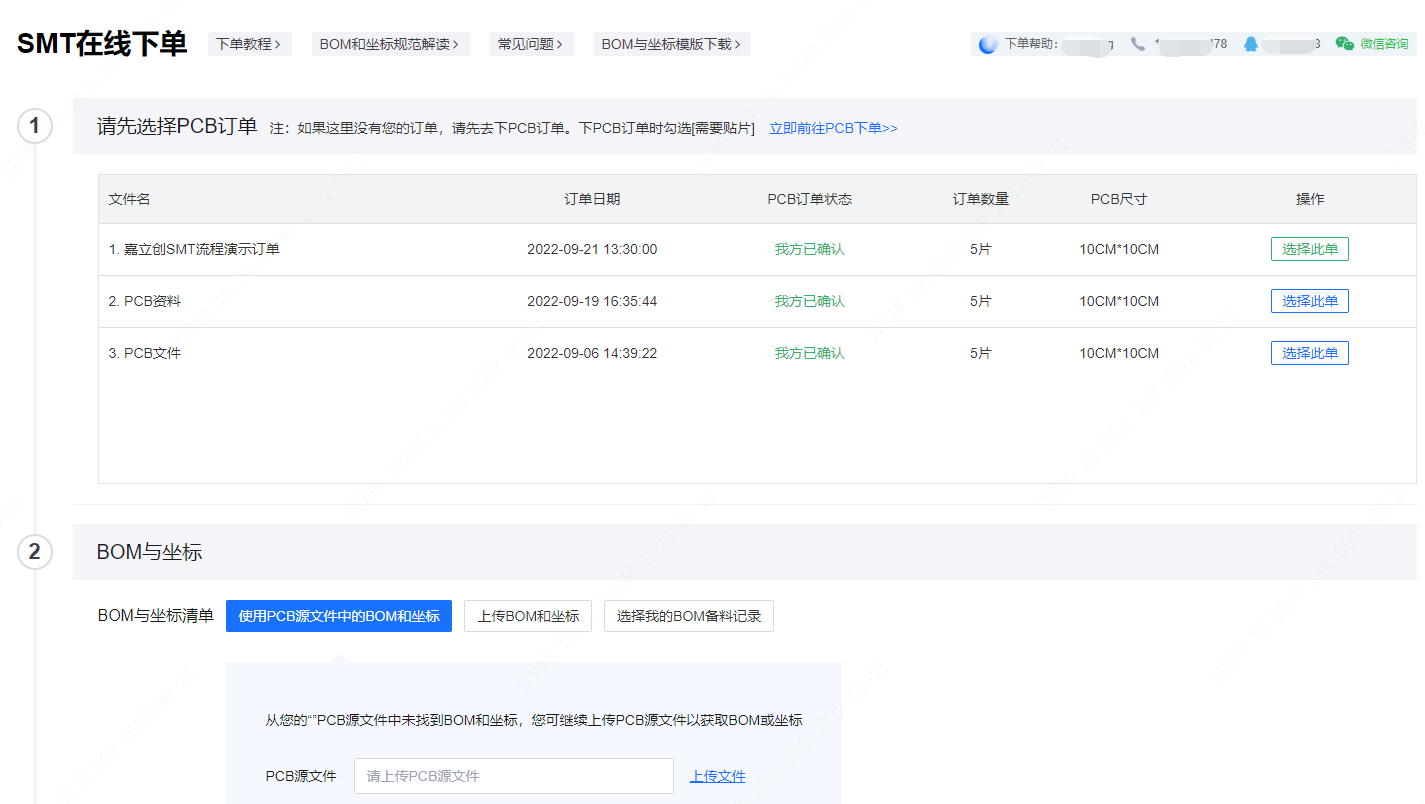Click the blue help assistant icon

(x=988, y=44)
